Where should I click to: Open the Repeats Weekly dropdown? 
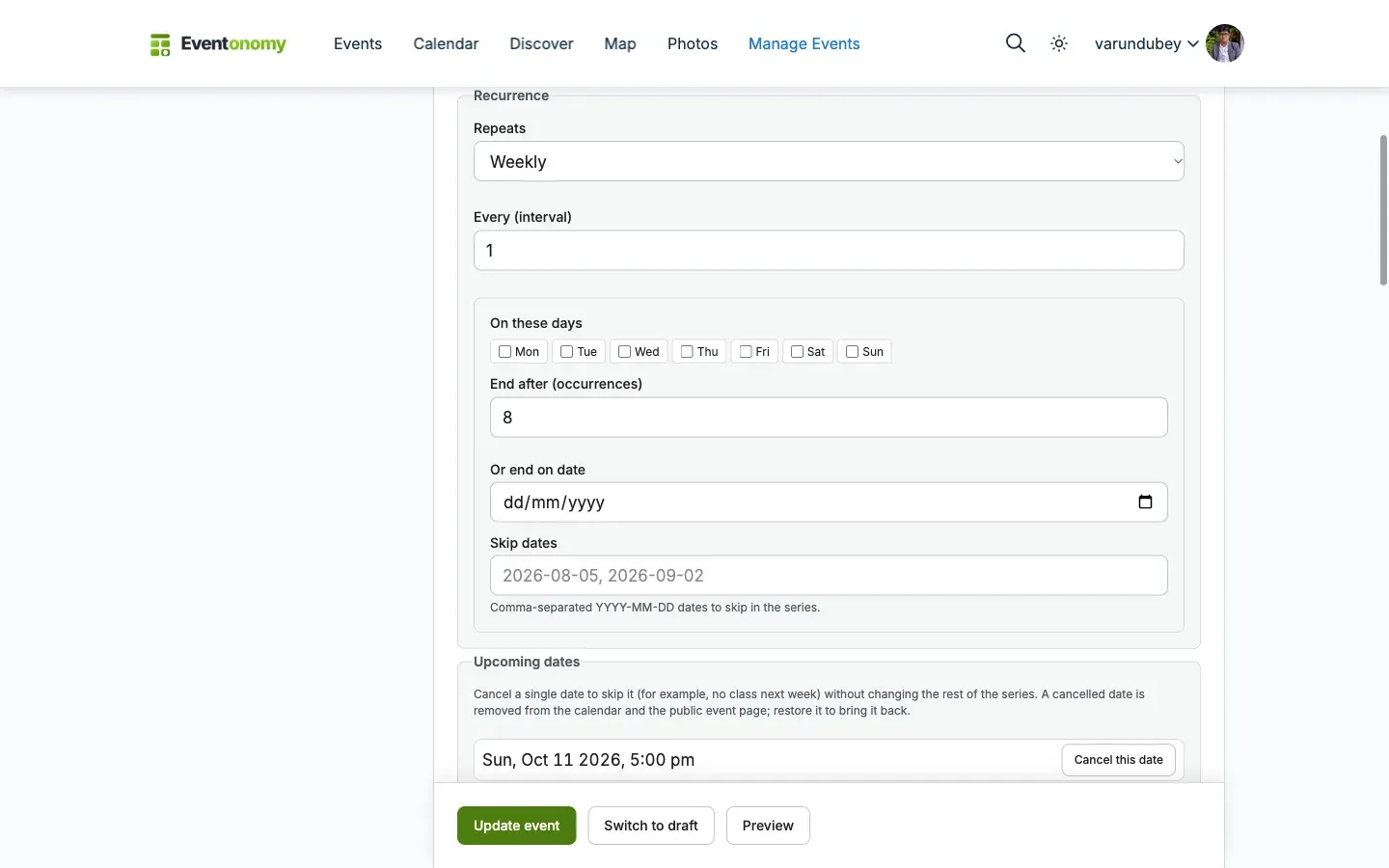(x=829, y=161)
